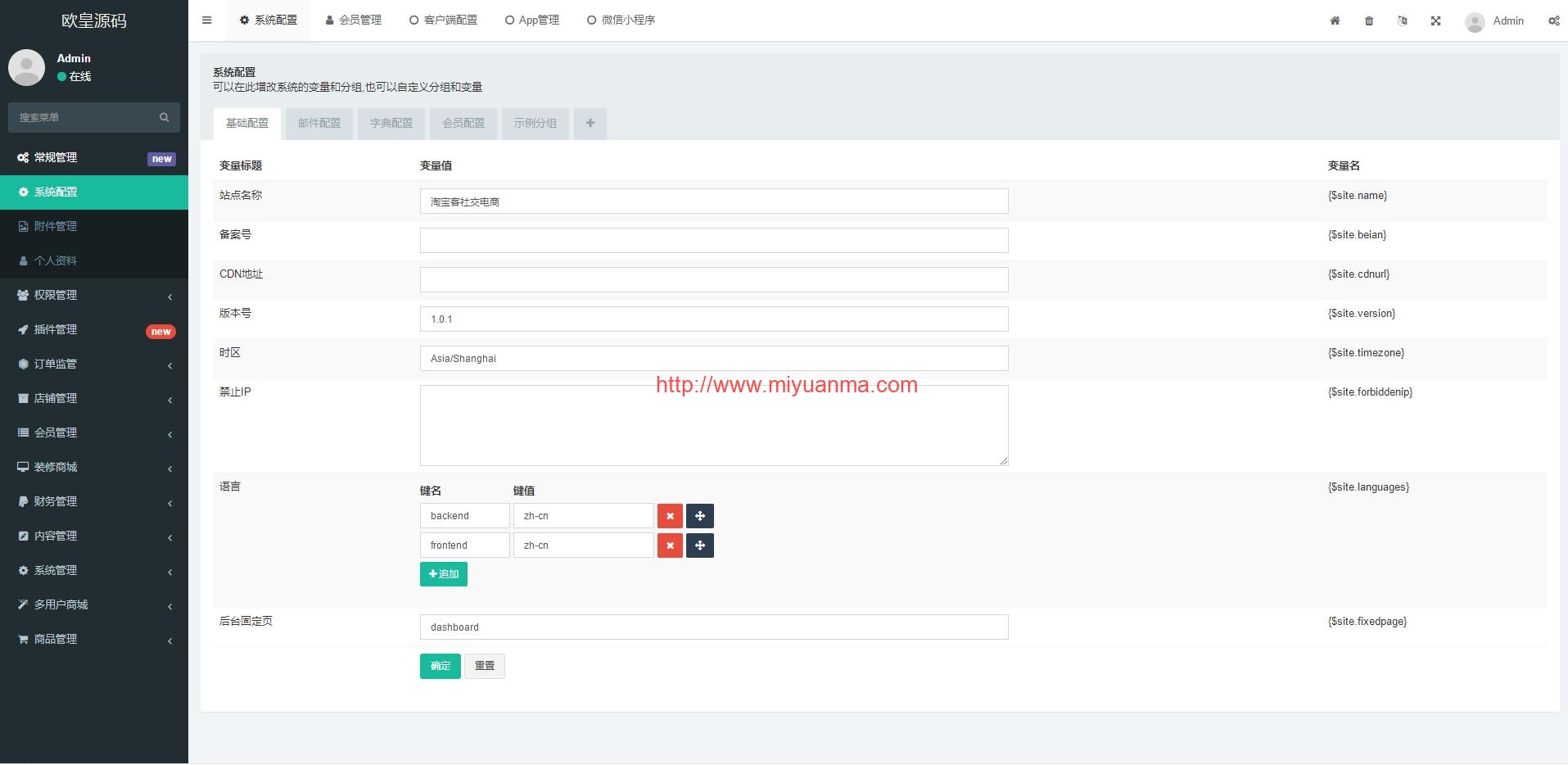Toggle the sidebar hamburger menu icon
Screen dimensions: 1568x765
pos(206,20)
